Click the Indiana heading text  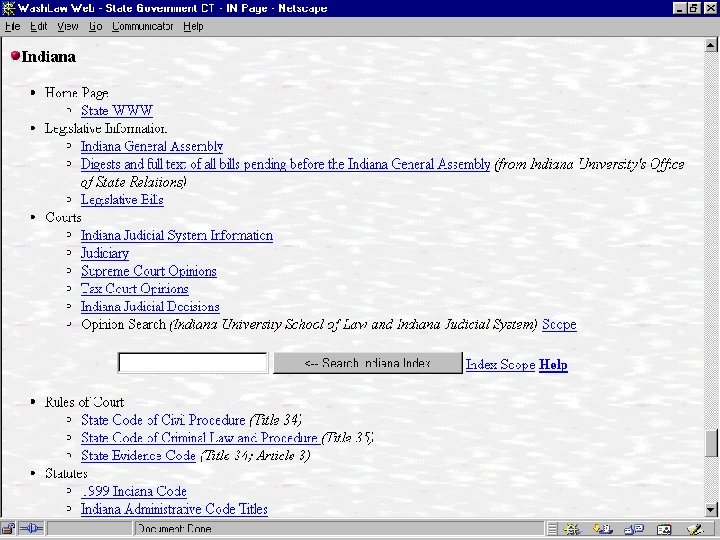pyautogui.click(x=49, y=57)
